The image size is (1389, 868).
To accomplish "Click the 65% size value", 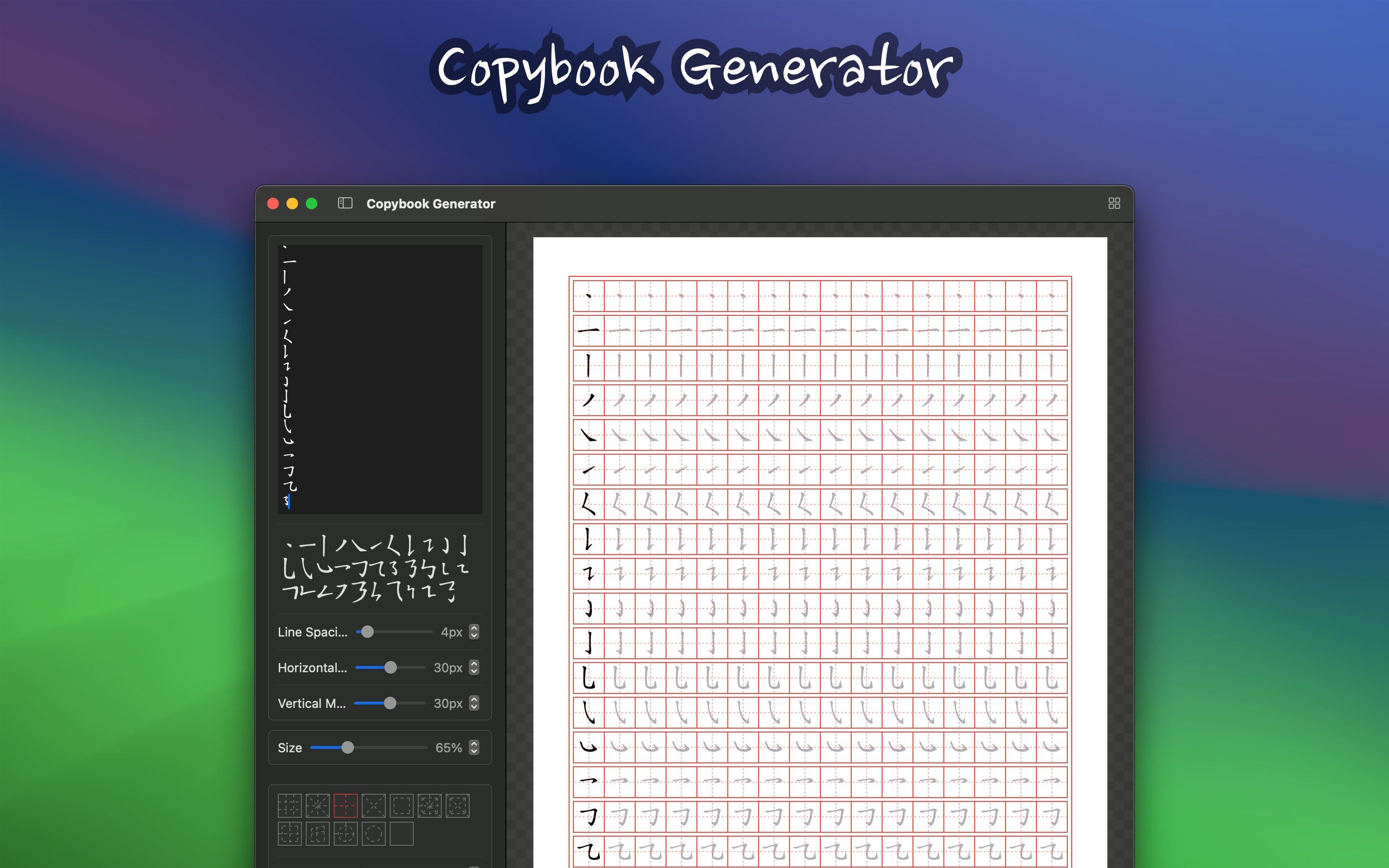I will (x=448, y=747).
